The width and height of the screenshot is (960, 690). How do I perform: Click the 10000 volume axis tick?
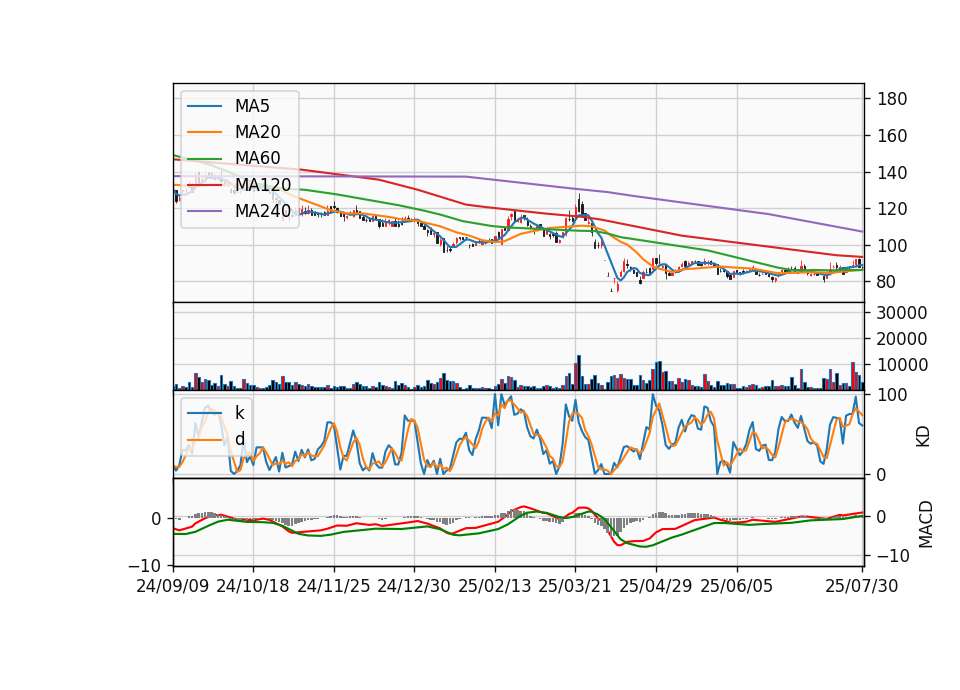[902, 365]
